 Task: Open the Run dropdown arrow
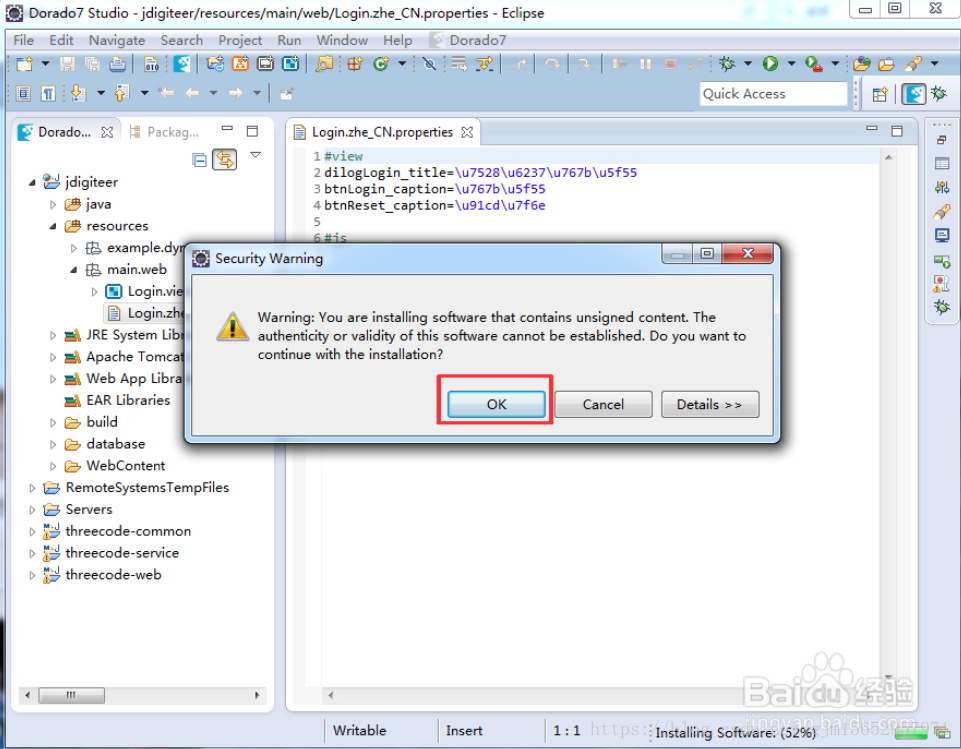pyautogui.click(x=791, y=64)
